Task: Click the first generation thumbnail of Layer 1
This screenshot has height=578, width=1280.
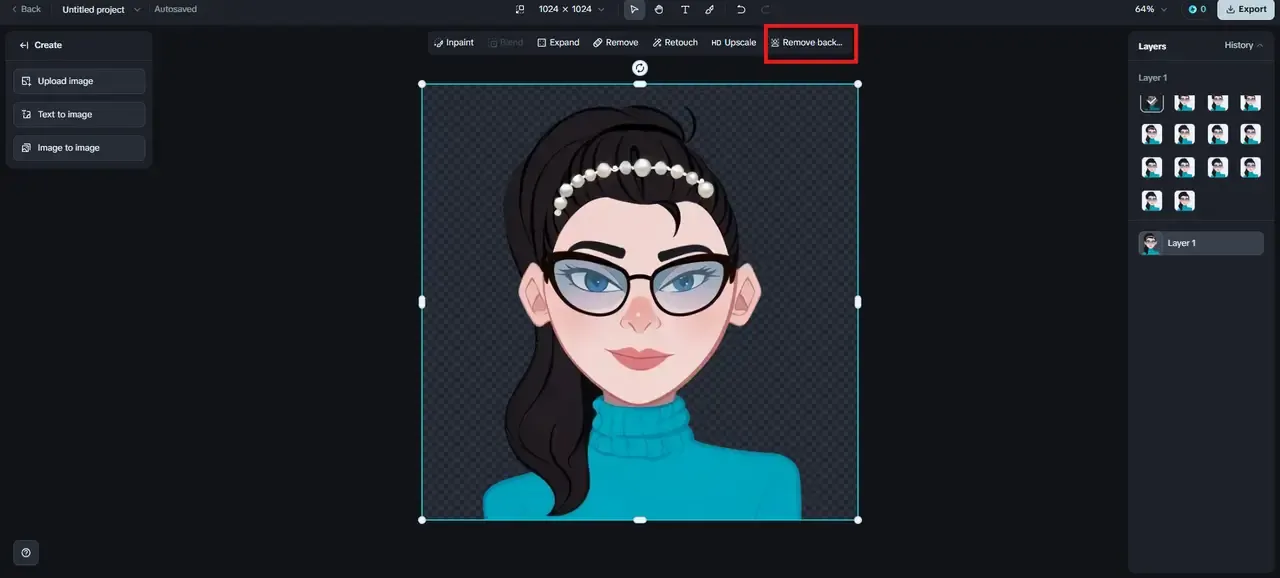Action: pyautogui.click(x=1151, y=102)
